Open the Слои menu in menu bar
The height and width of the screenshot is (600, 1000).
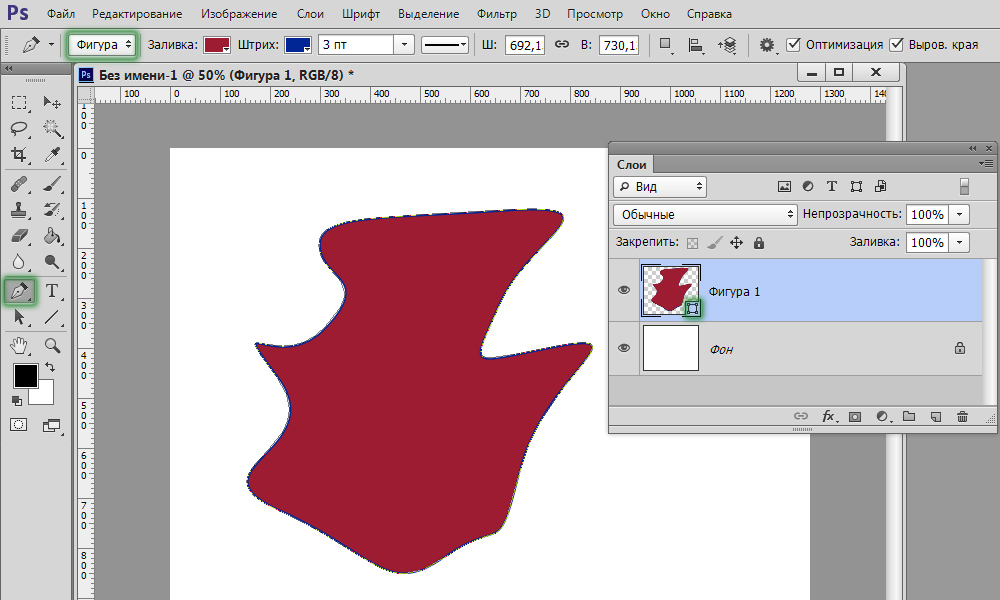[310, 14]
